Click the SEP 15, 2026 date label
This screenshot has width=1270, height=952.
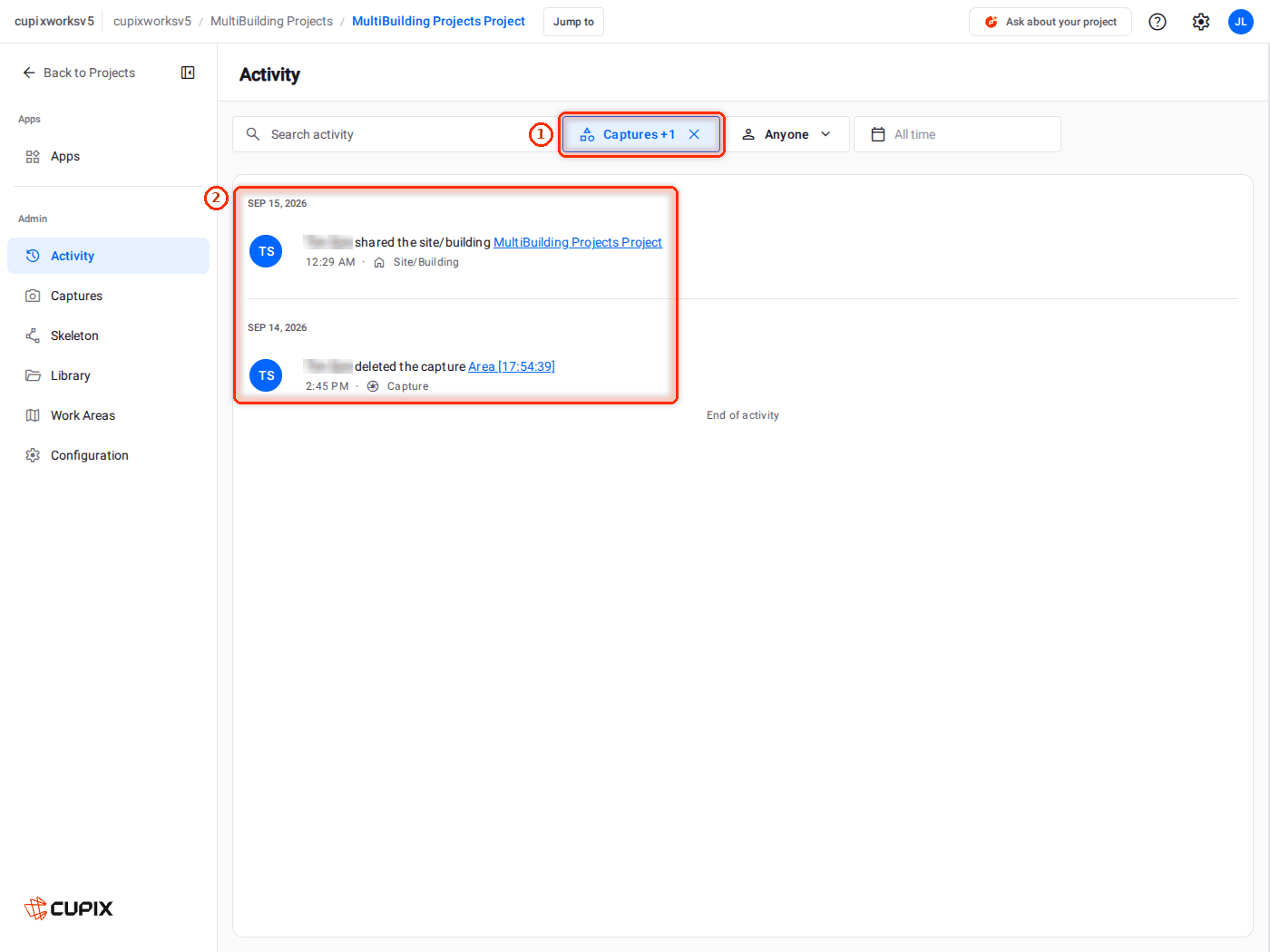[278, 203]
